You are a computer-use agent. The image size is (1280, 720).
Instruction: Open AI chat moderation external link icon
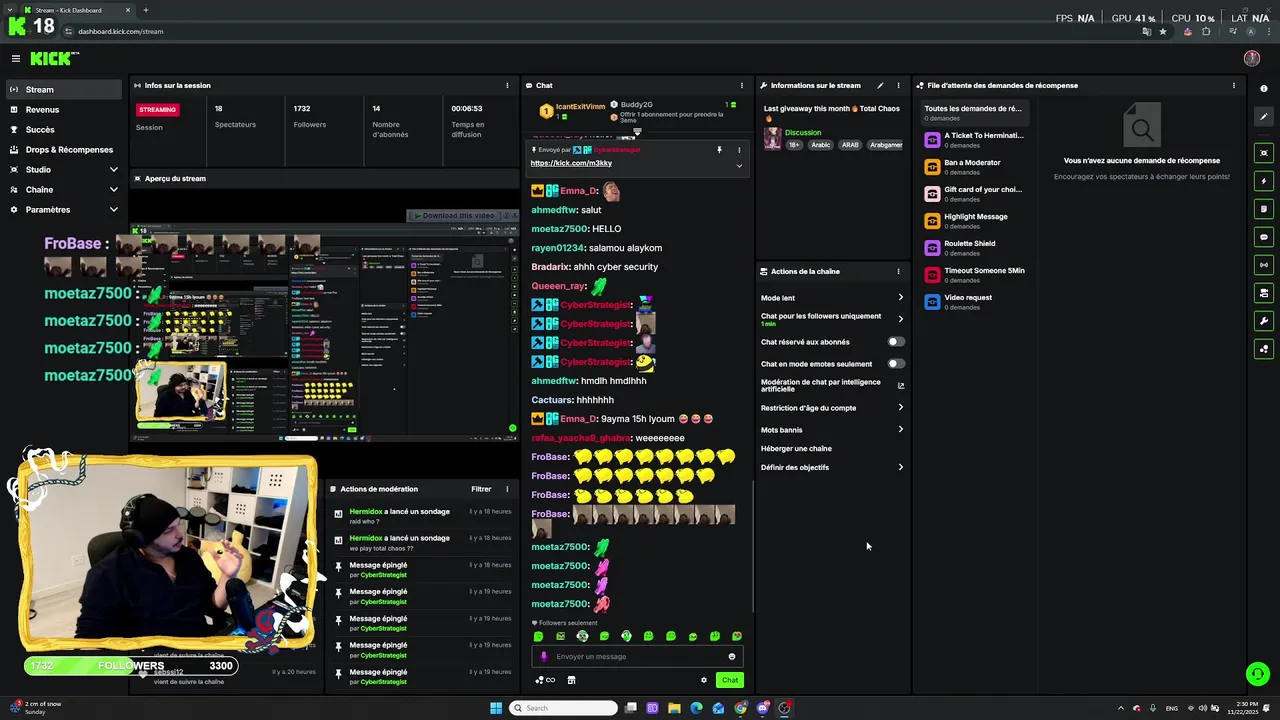tap(901, 385)
